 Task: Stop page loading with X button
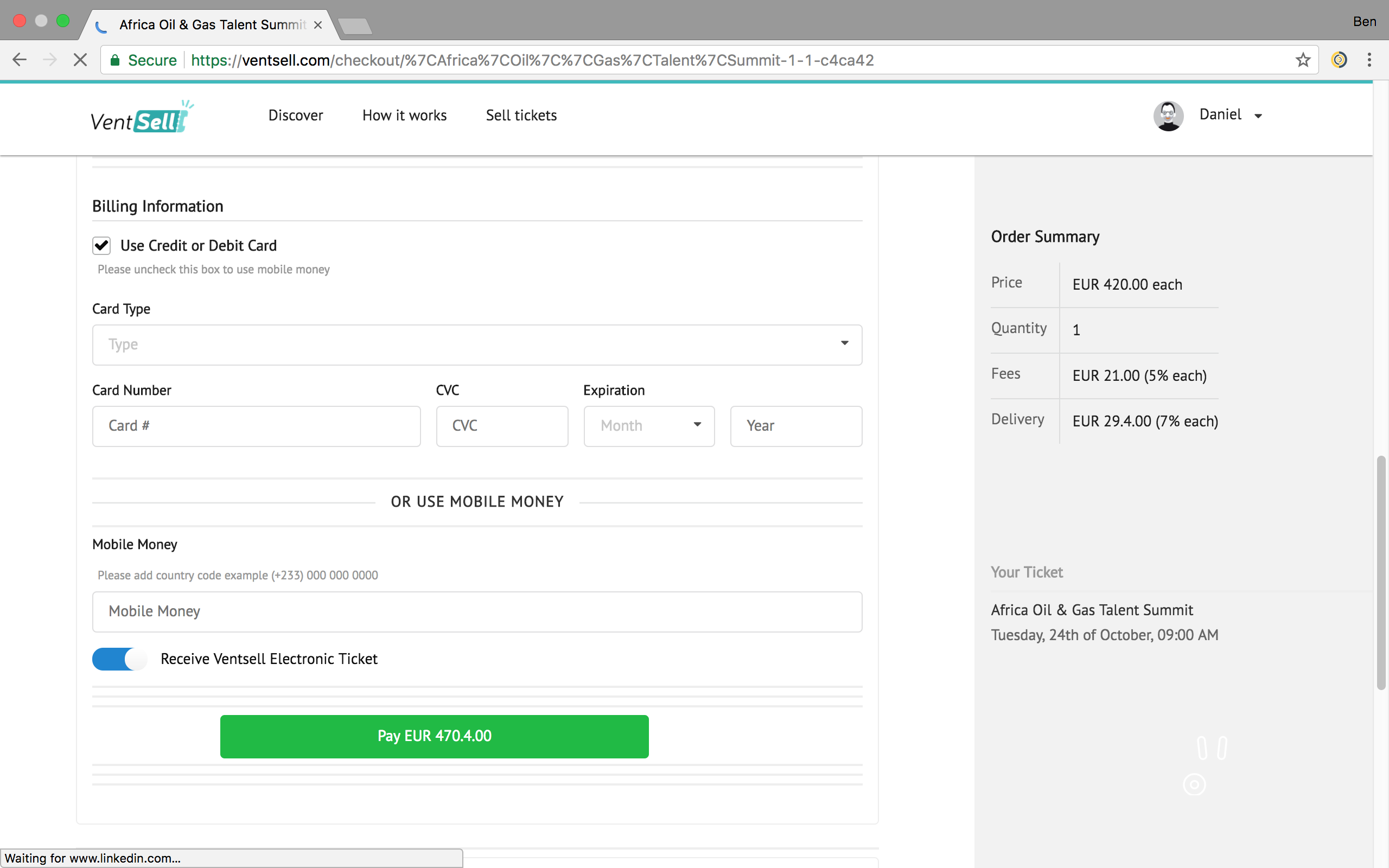click(x=80, y=60)
